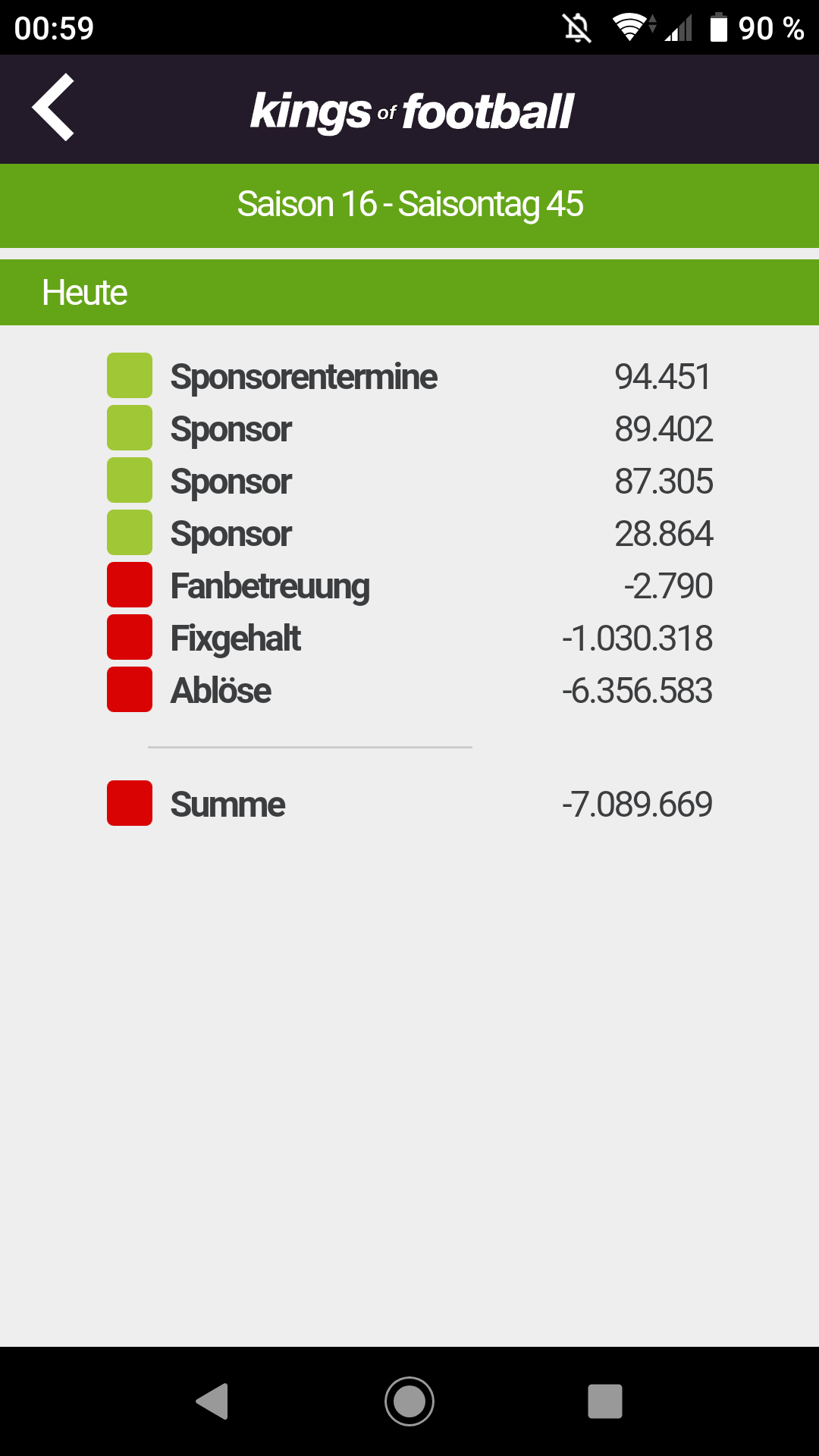The width and height of the screenshot is (819, 1456).
Task: Tap the kings of football logo
Action: coord(412,112)
